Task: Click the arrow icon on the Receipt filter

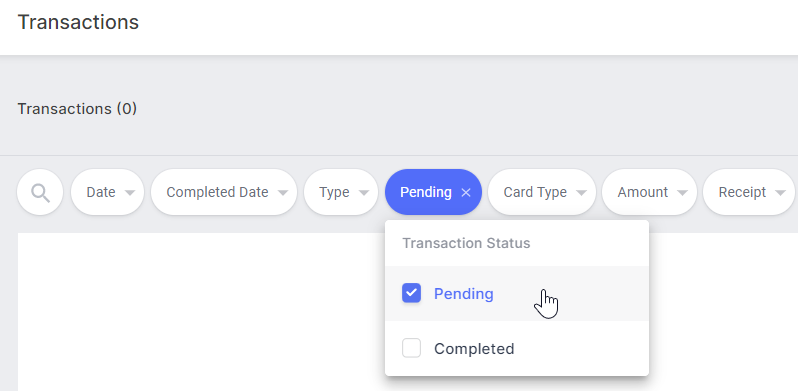Action: point(780,193)
